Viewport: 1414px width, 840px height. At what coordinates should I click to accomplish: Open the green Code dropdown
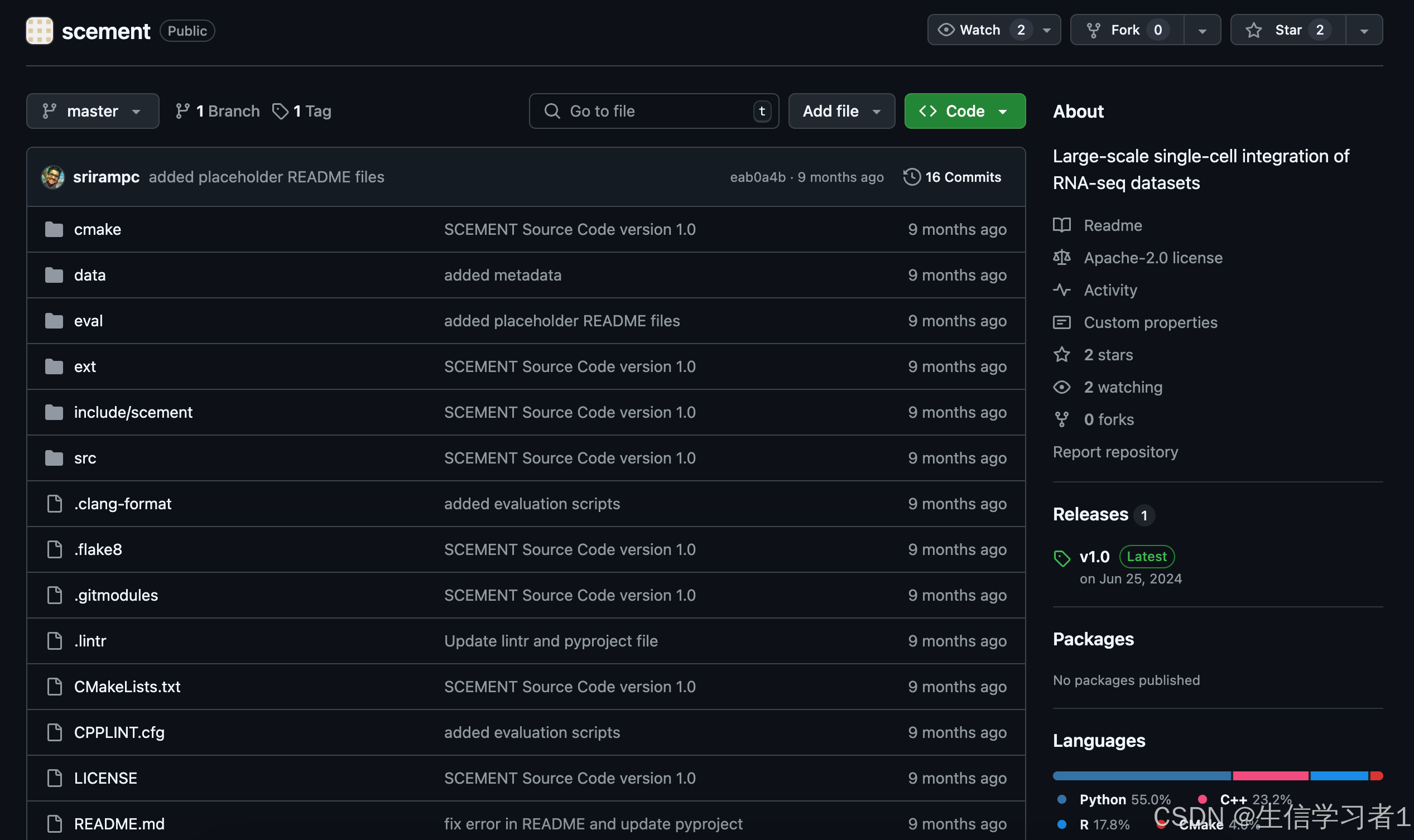964,111
